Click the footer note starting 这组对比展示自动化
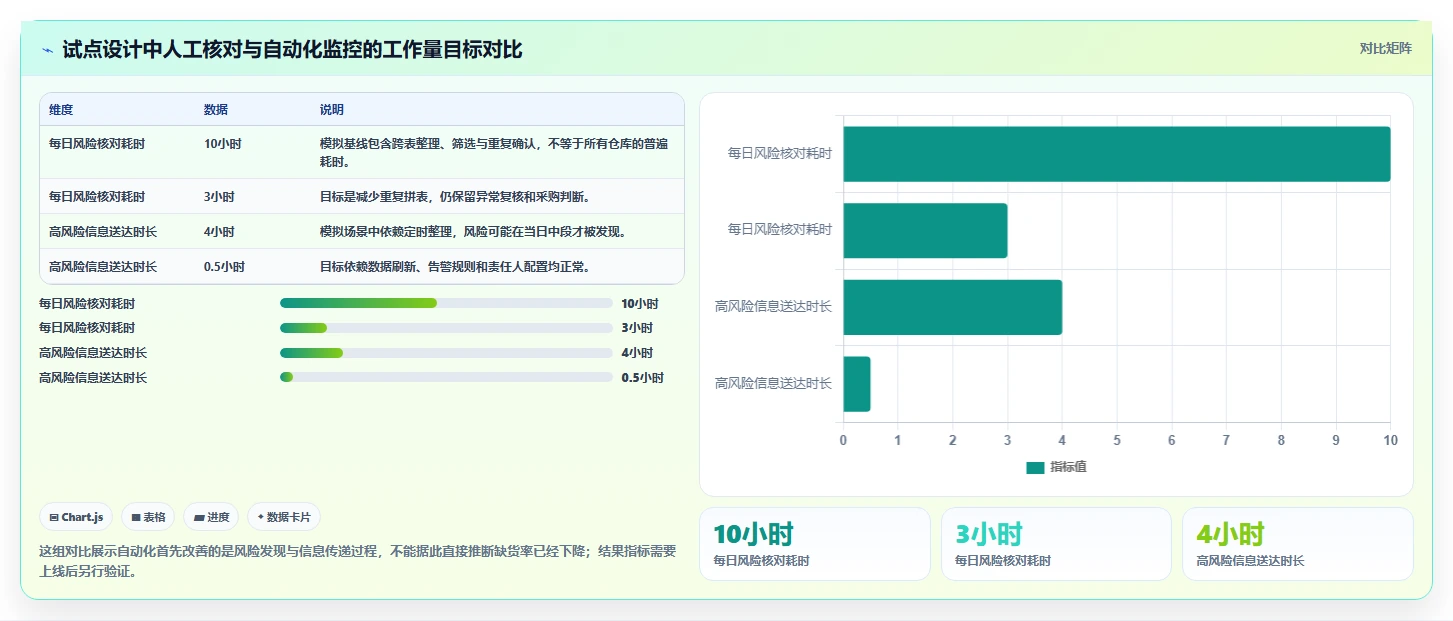This screenshot has height=621, width=1453. [358, 562]
